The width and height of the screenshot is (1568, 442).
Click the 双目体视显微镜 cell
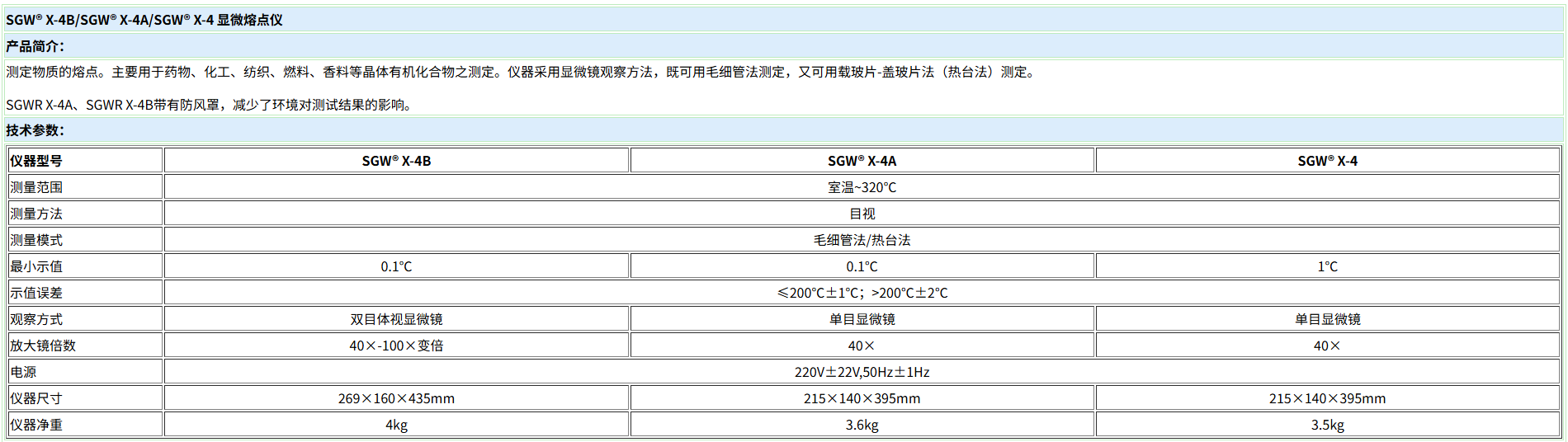[x=396, y=319]
